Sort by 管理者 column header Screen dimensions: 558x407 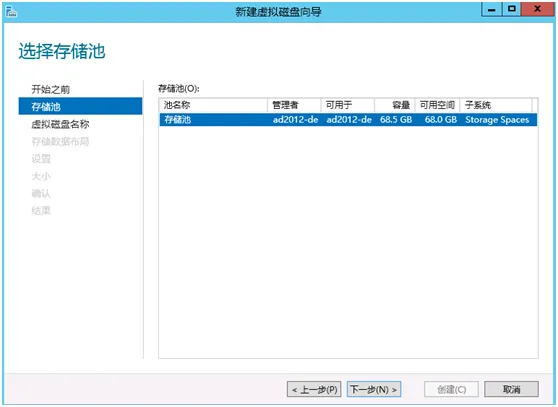coord(294,105)
